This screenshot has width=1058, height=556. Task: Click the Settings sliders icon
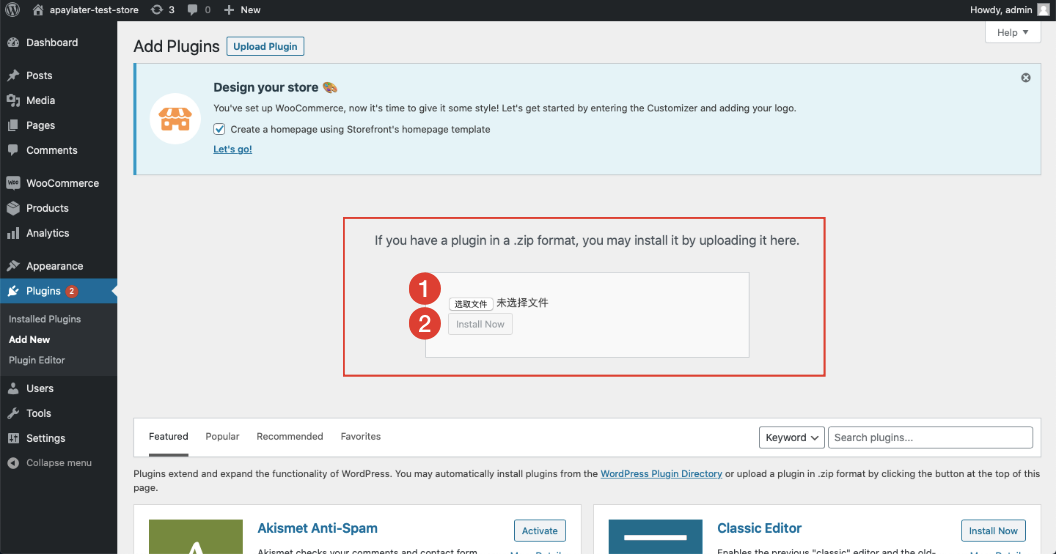coord(13,438)
